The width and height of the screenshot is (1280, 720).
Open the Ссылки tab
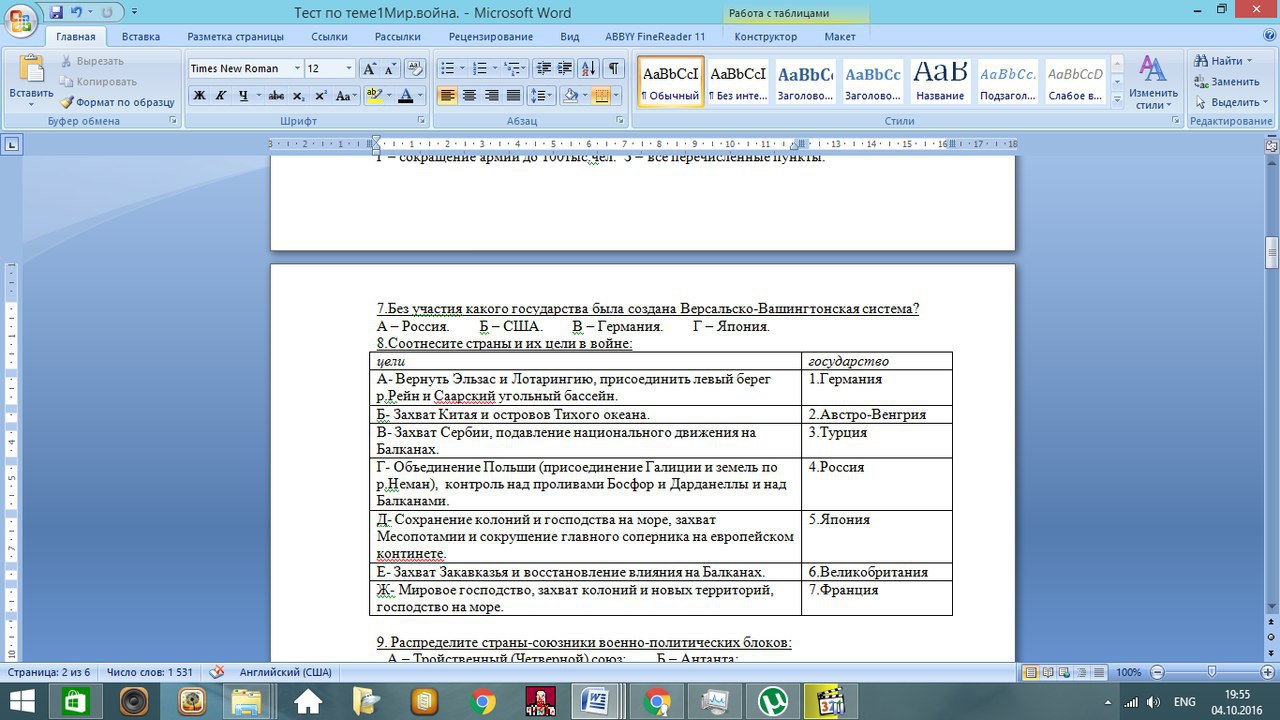tap(329, 37)
